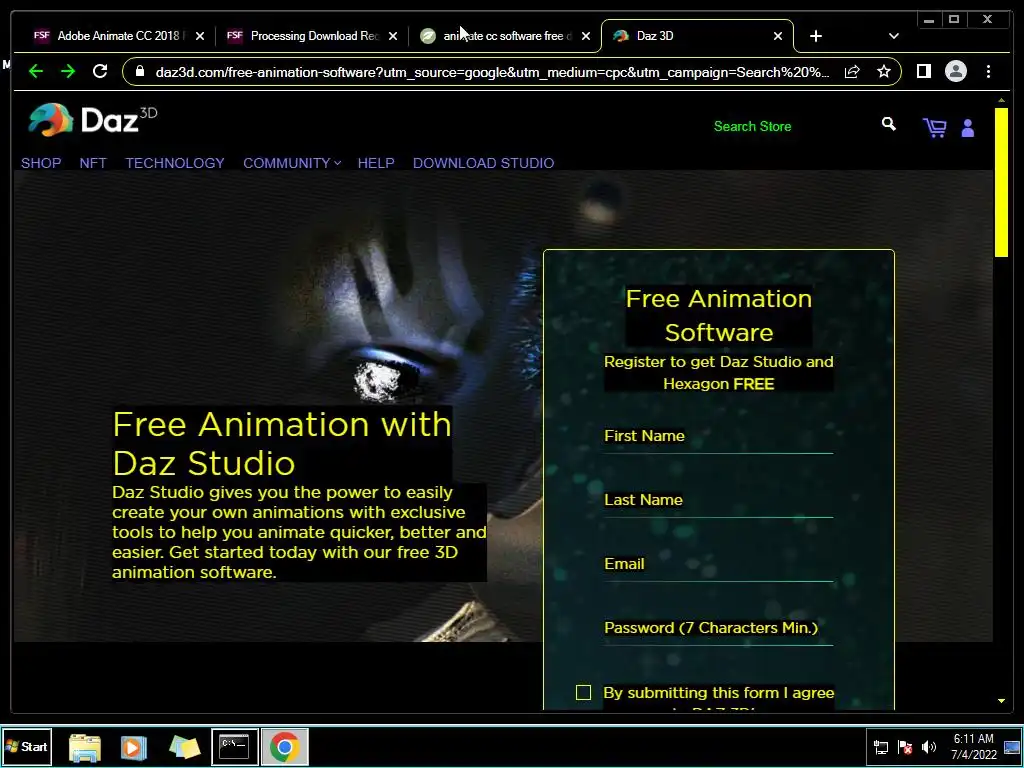Open media player taskbar icon
Screen dimensions: 1024x768
pos(133,747)
